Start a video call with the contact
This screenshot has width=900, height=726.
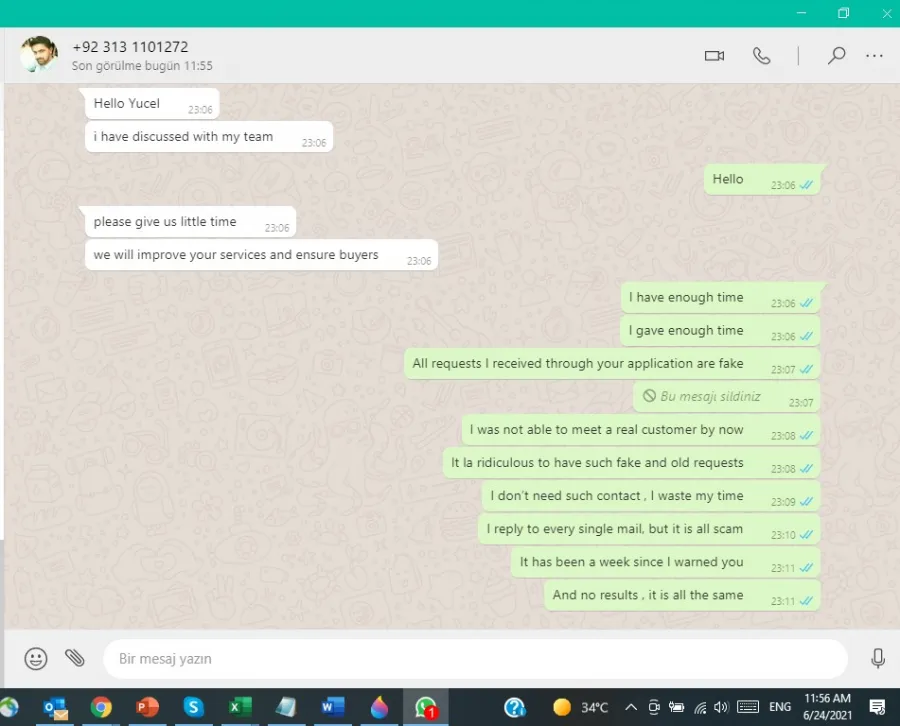pyautogui.click(x=714, y=56)
